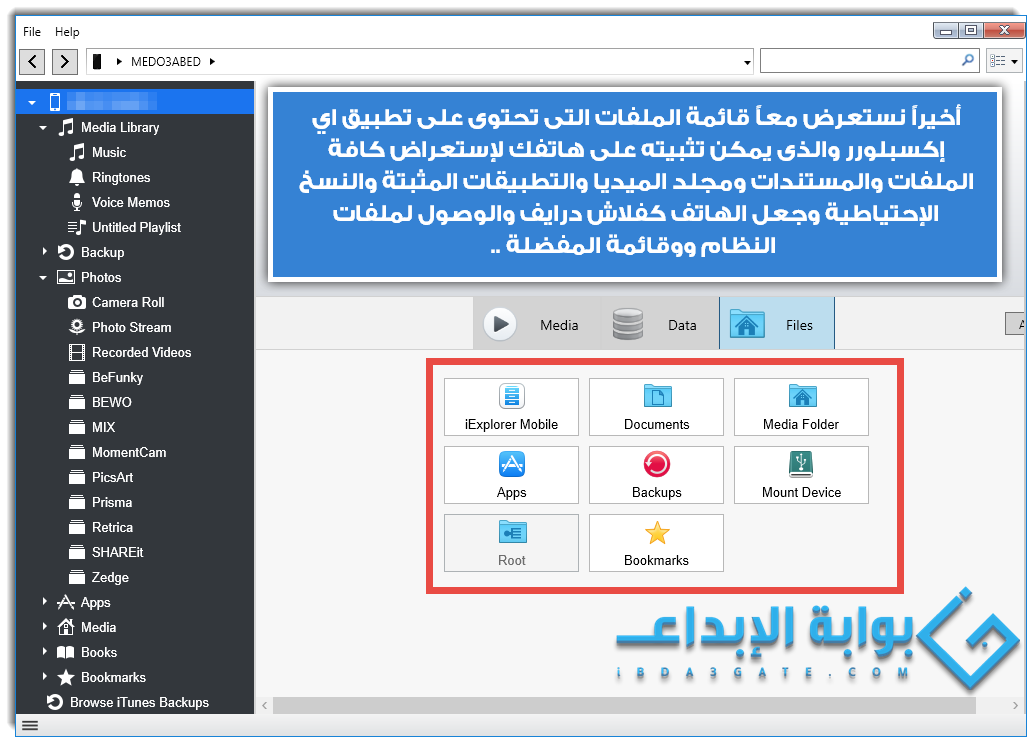This screenshot has height=737, width=1027.
Task: Open the address bar history dropdown
Action: (747, 62)
